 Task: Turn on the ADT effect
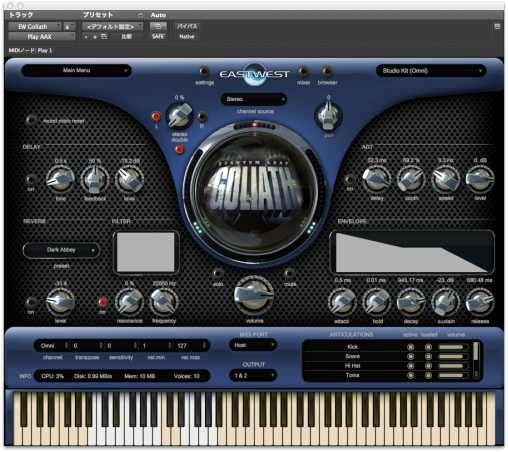click(x=350, y=180)
